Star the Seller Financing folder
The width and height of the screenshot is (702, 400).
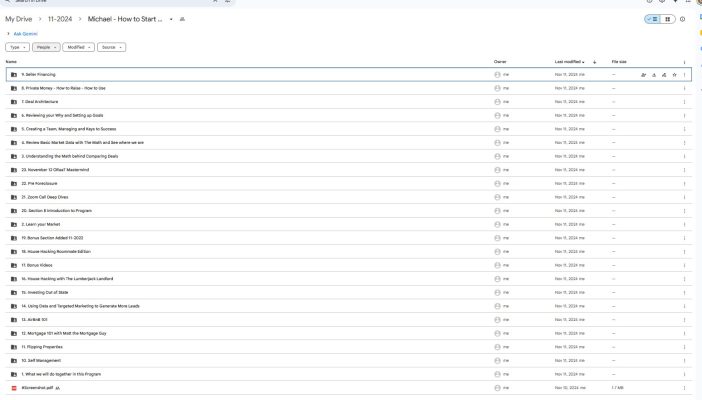675,75
